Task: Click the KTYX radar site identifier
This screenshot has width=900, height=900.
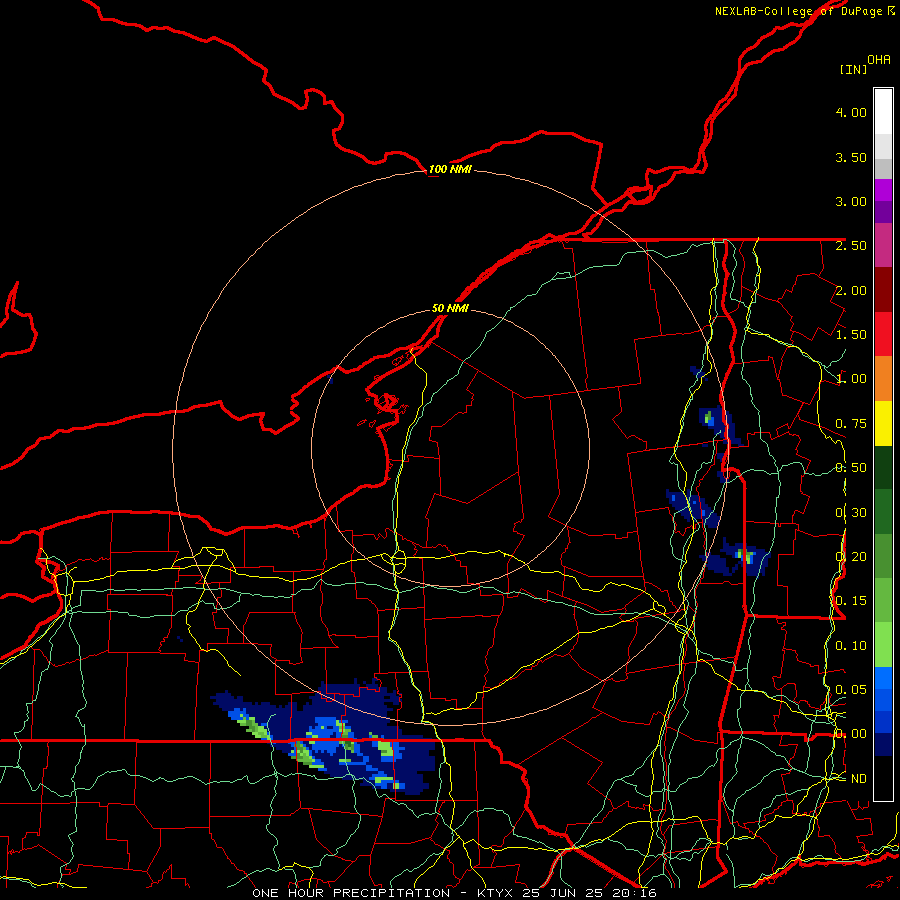Action: [x=496, y=893]
